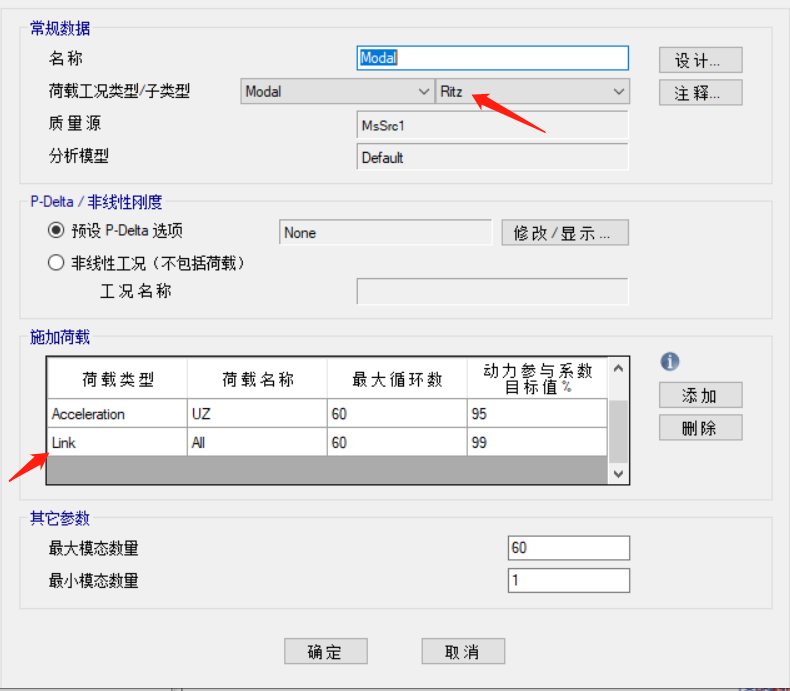Click the 最小模态数量 field with 1
The height and width of the screenshot is (691, 790).
click(x=569, y=580)
